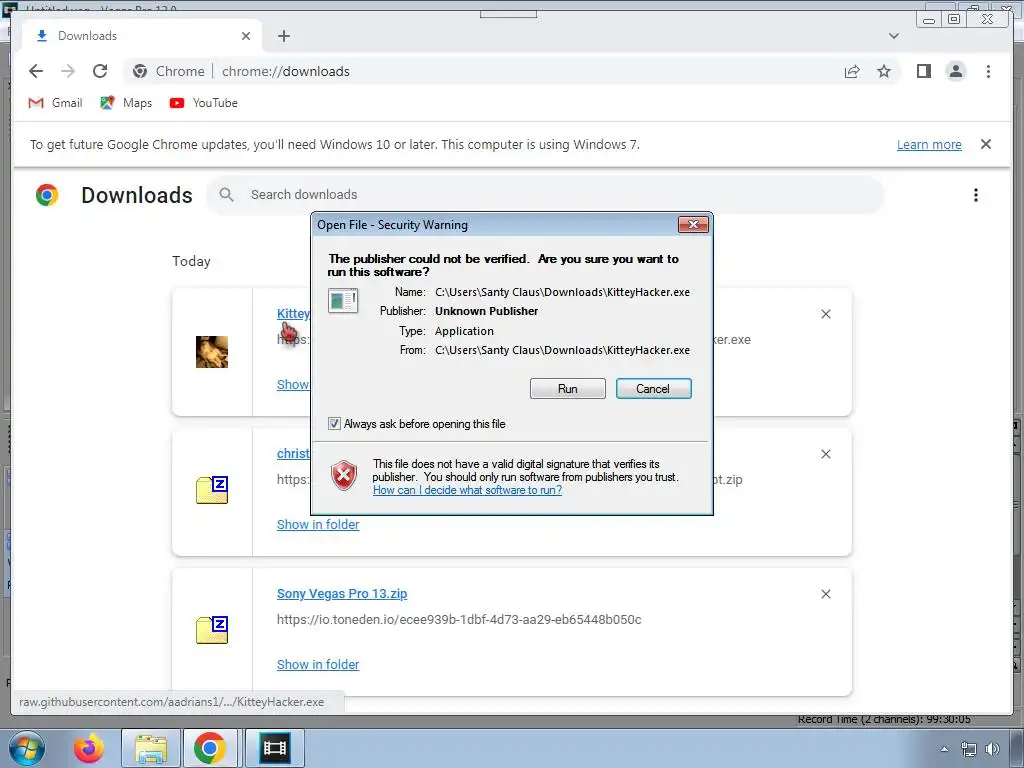Click the KitteyHacker thumbnail image

[212, 352]
